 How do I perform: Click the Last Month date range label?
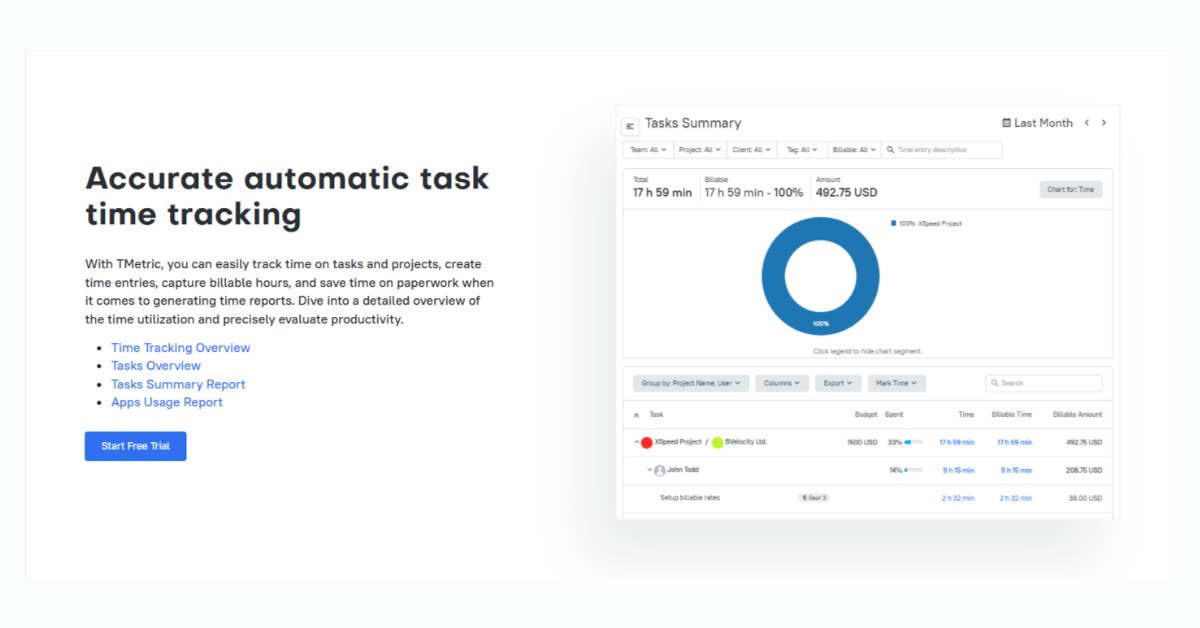pyautogui.click(x=1043, y=123)
